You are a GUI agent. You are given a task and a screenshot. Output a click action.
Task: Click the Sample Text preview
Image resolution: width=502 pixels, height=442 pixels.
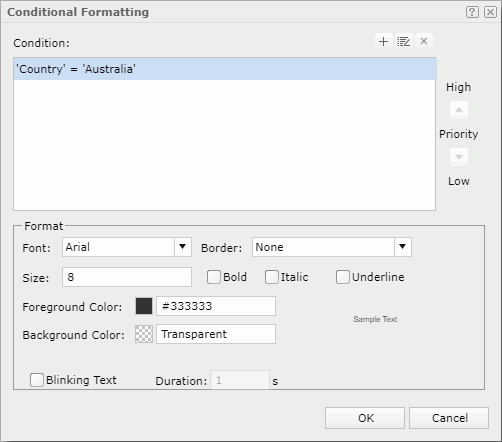(x=375, y=319)
